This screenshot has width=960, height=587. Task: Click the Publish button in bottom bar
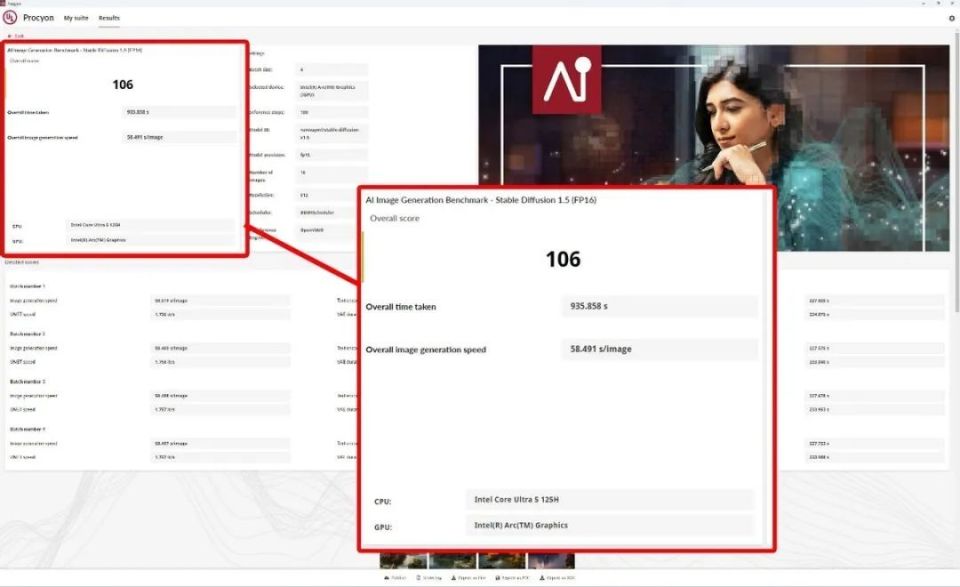point(395,578)
